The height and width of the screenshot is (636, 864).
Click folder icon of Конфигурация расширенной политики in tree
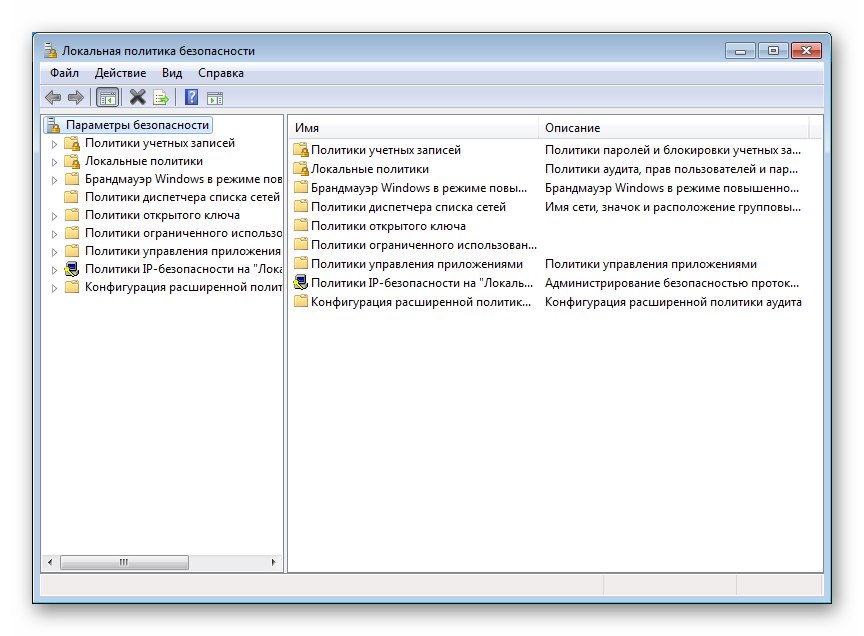[72, 287]
